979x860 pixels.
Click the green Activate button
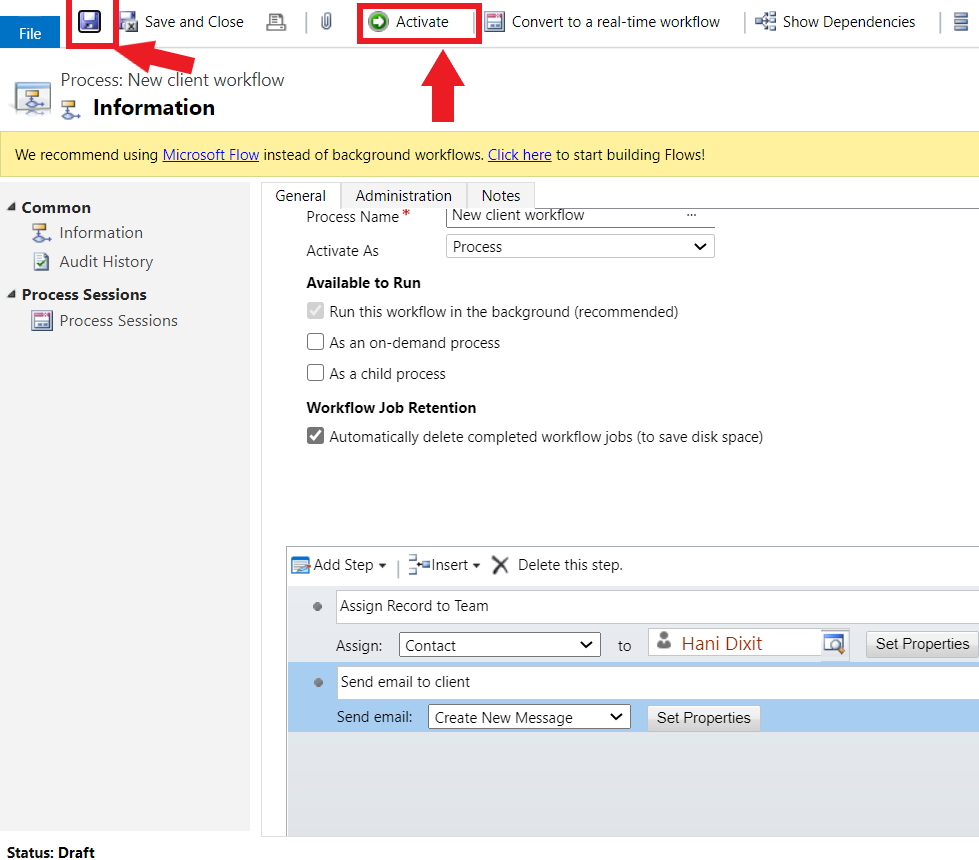(410, 22)
